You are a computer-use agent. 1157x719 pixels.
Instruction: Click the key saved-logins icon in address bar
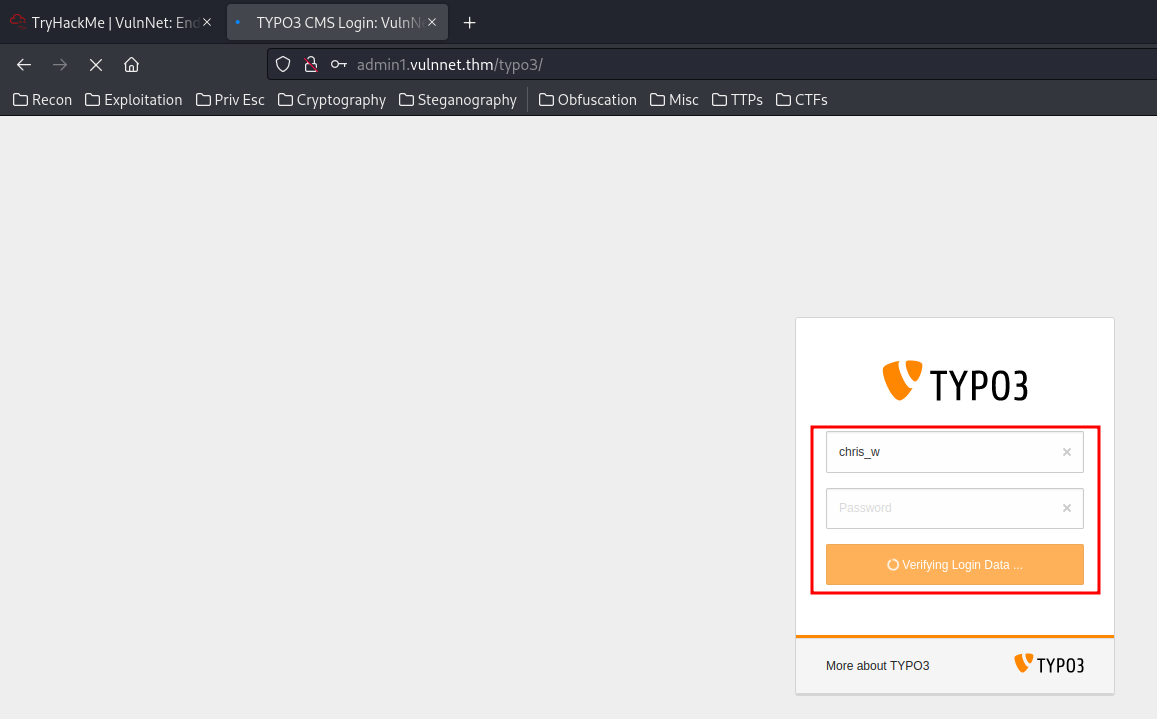coord(339,65)
